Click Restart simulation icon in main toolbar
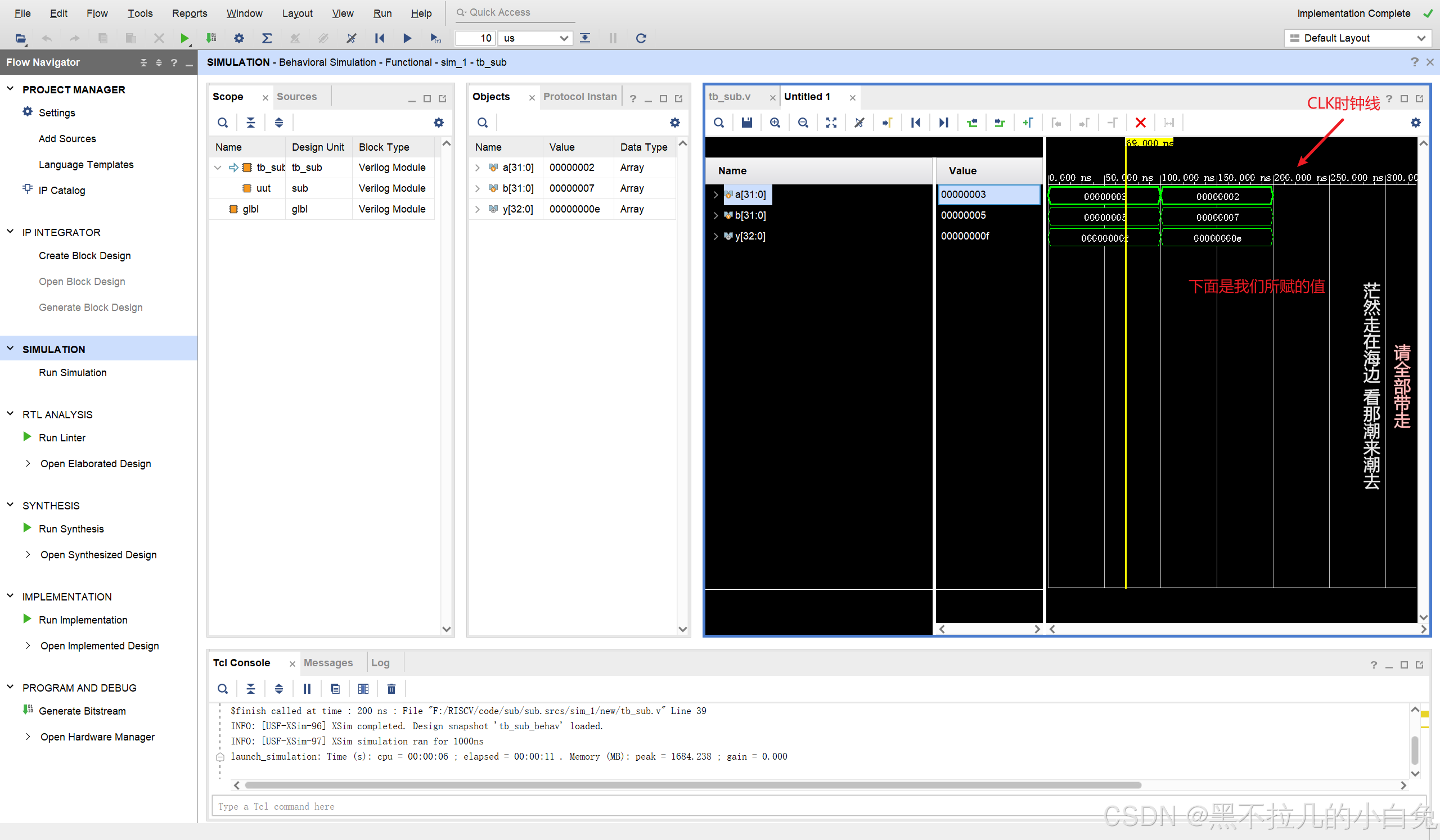The width and height of the screenshot is (1440, 840). click(380, 38)
